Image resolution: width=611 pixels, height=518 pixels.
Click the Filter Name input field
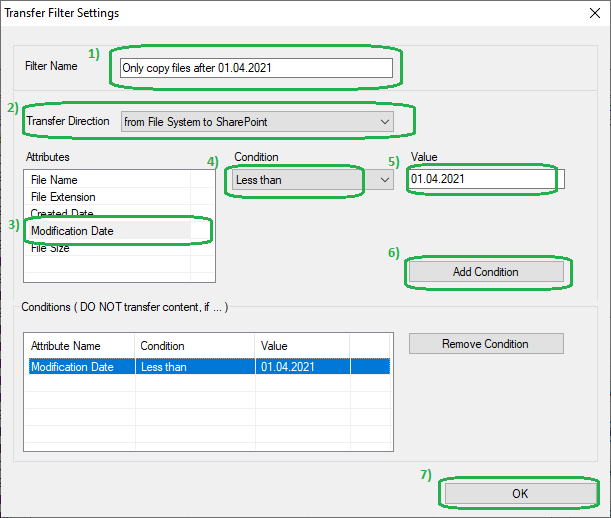[256, 68]
